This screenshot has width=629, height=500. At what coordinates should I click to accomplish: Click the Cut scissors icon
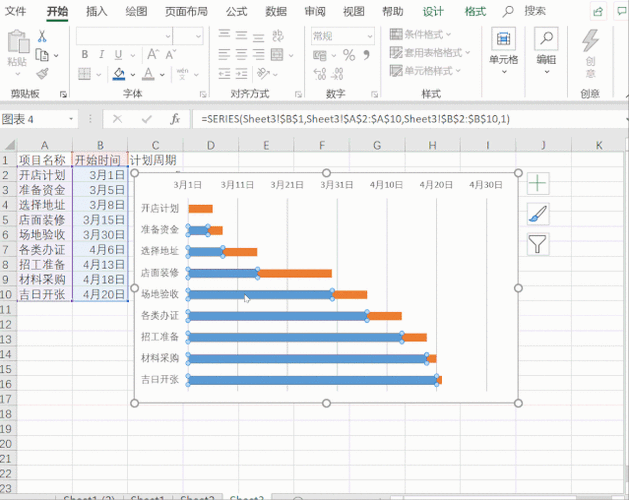(42, 37)
